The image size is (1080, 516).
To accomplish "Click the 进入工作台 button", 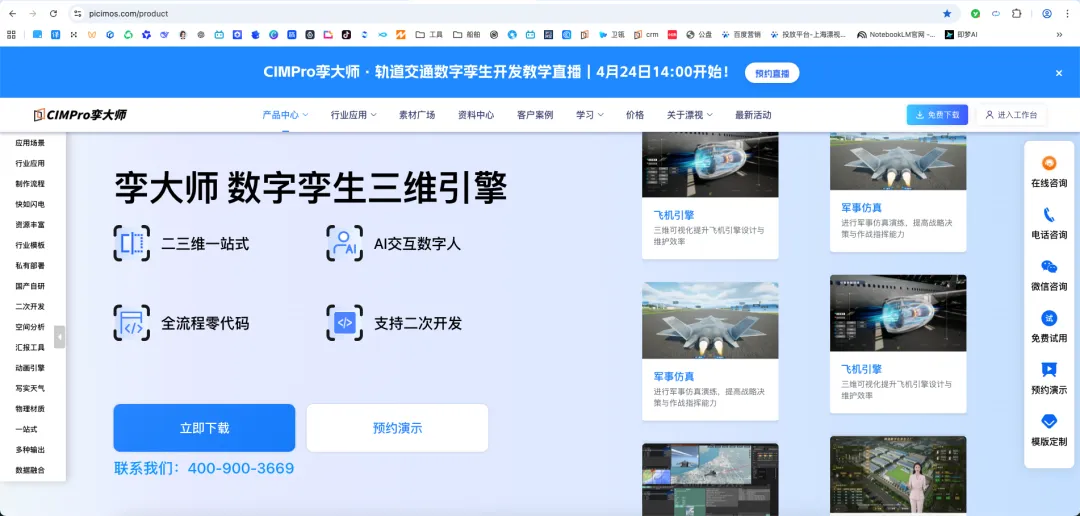I will (x=1011, y=115).
